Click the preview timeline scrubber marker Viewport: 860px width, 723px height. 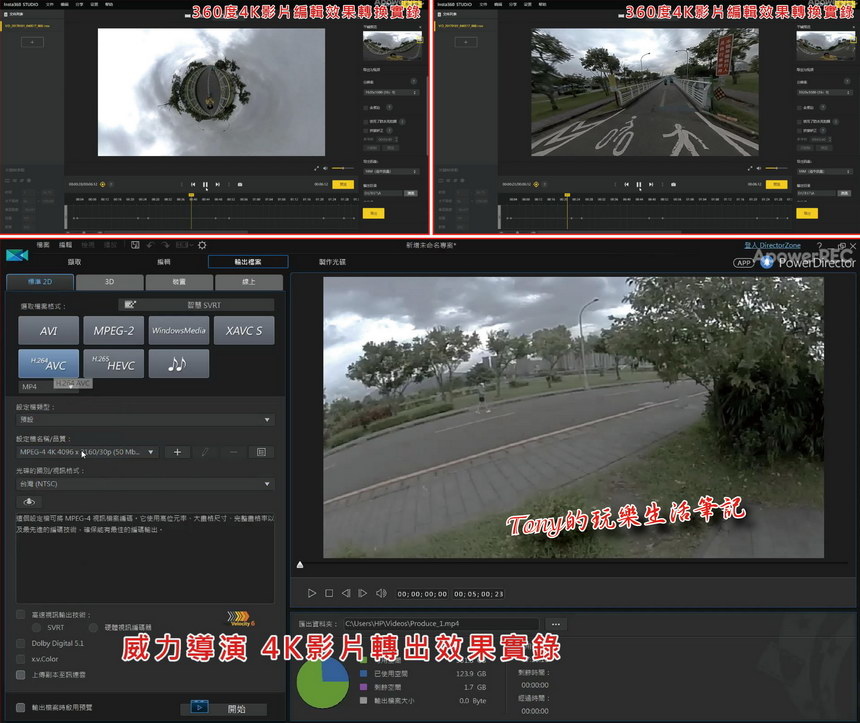tap(301, 566)
